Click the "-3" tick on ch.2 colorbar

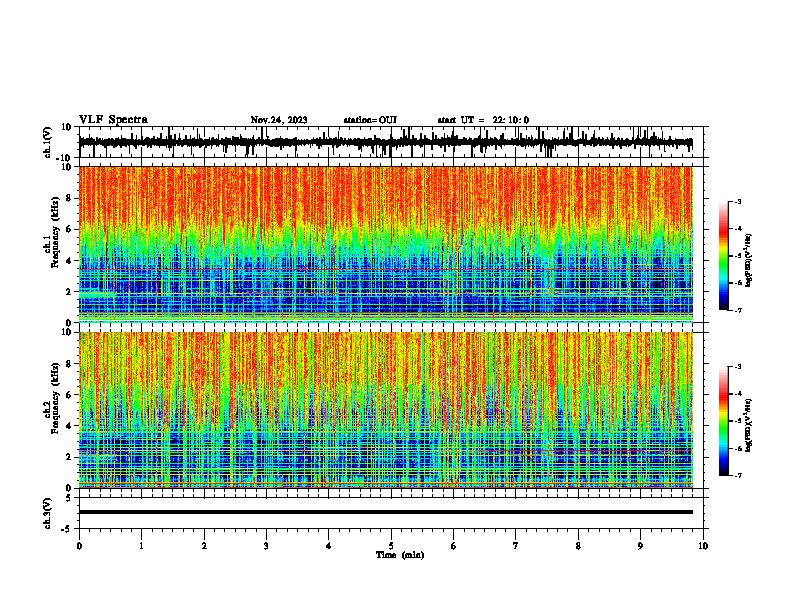[738, 367]
